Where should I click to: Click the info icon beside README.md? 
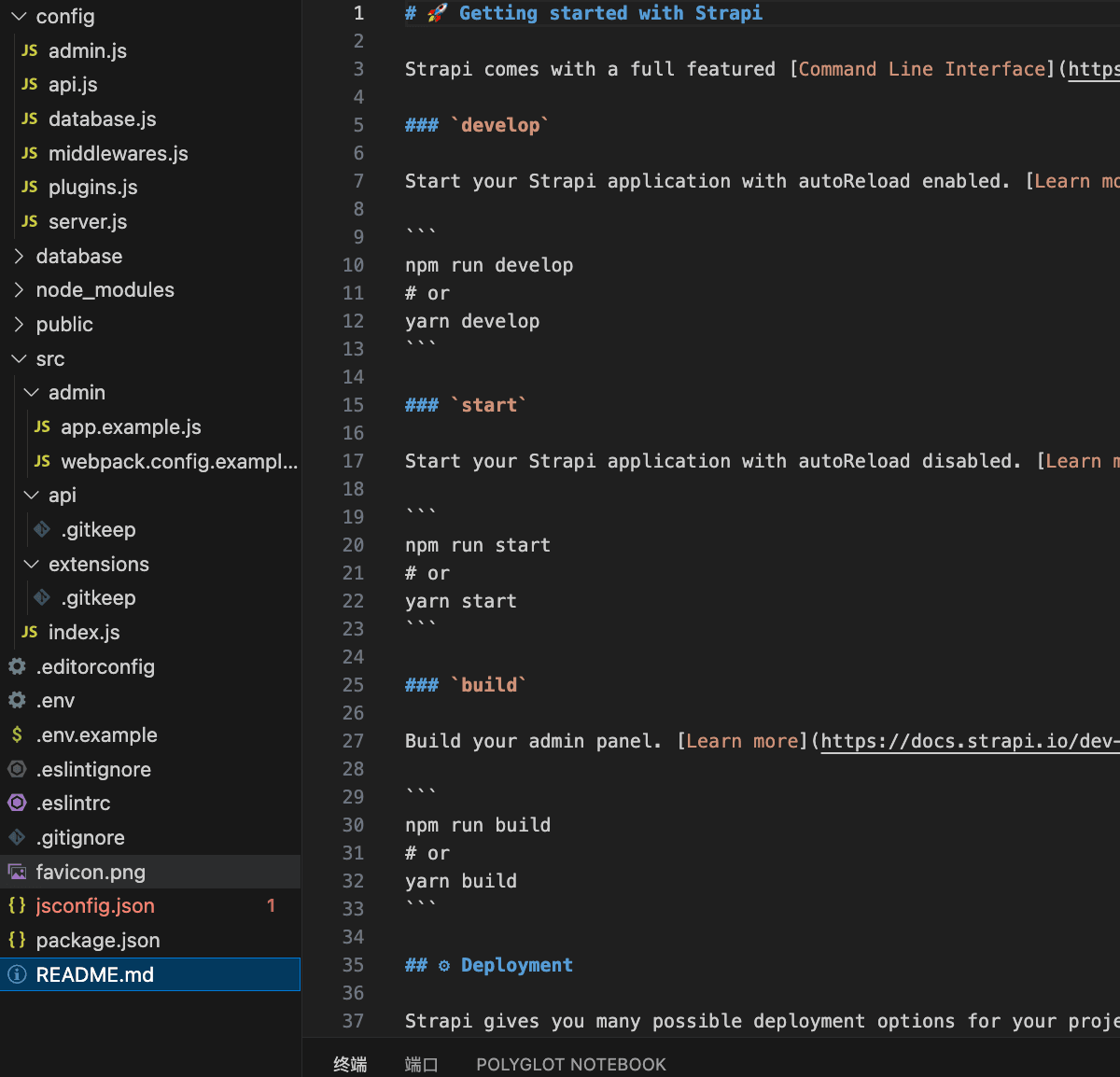(17, 974)
